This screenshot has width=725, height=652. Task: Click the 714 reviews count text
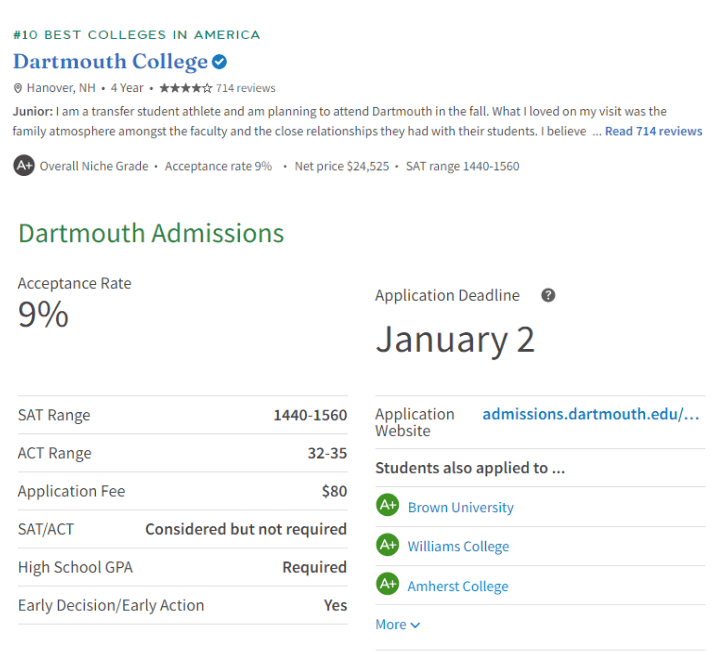(246, 88)
